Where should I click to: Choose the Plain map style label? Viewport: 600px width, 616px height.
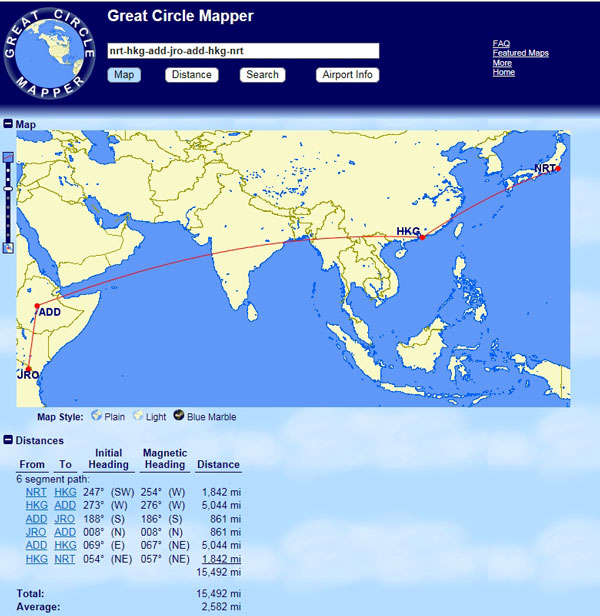[x=114, y=417]
